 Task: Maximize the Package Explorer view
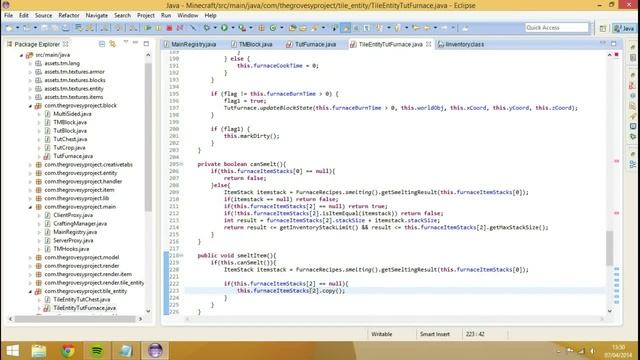coord(146,43)
